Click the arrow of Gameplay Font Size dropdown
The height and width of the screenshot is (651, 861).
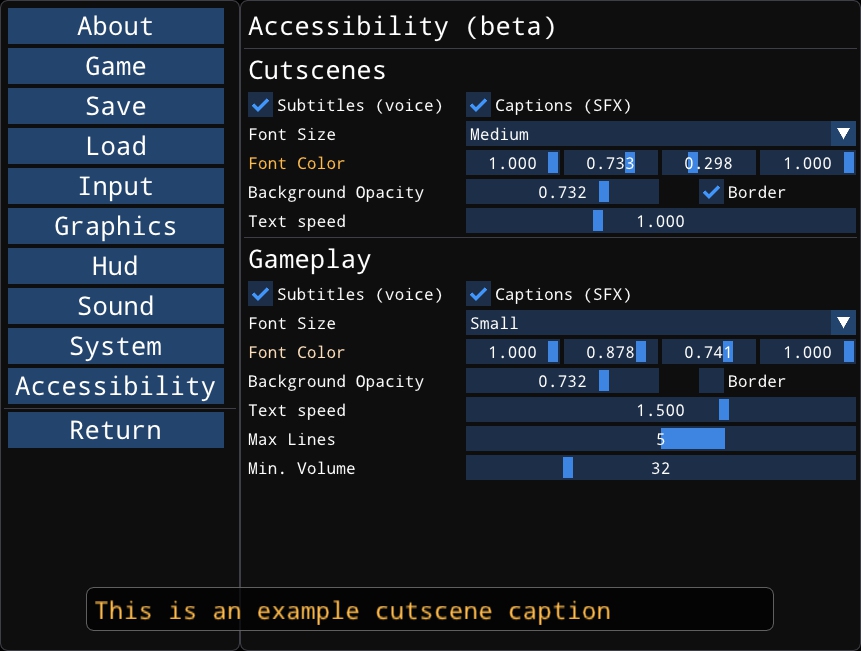pos(843,323)
